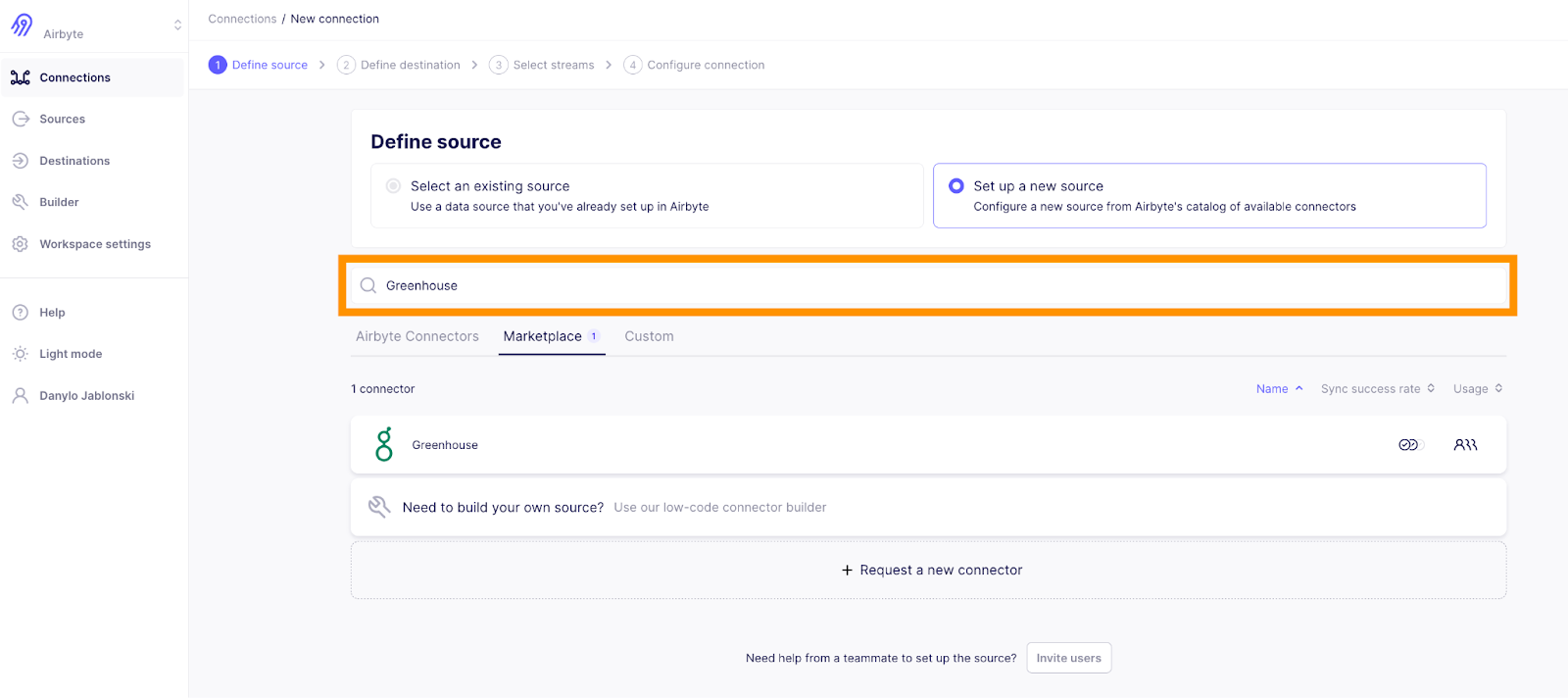
Task: Sort connectors by Usage
Action: pos(1477,389)
